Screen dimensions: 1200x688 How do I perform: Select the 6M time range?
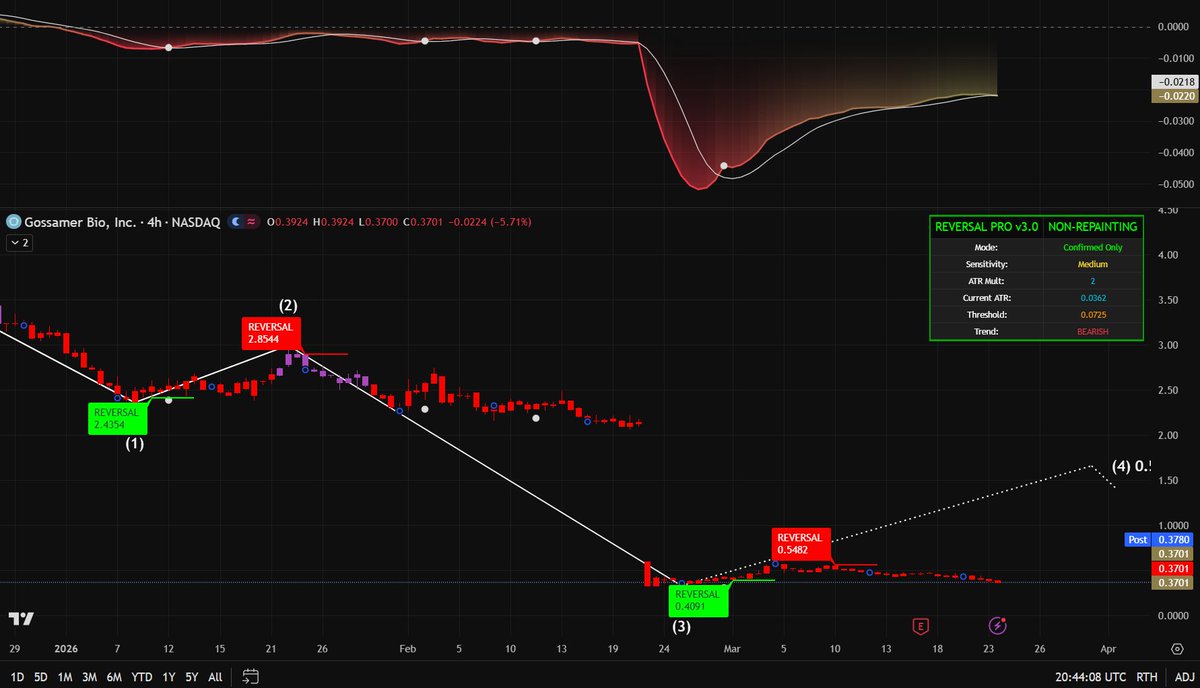(x=115, y=677)
